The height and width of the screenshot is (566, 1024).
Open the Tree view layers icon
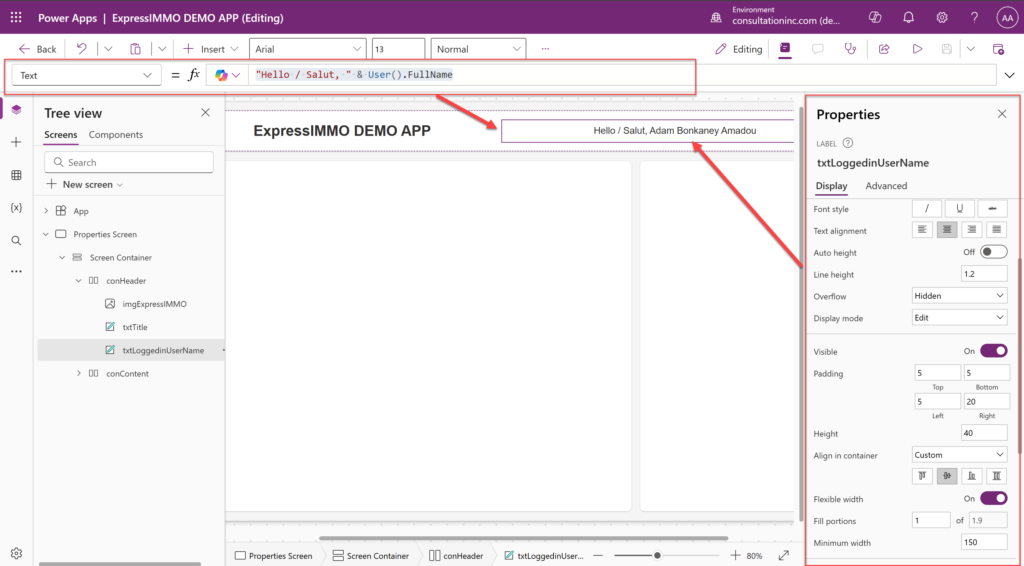16,110
